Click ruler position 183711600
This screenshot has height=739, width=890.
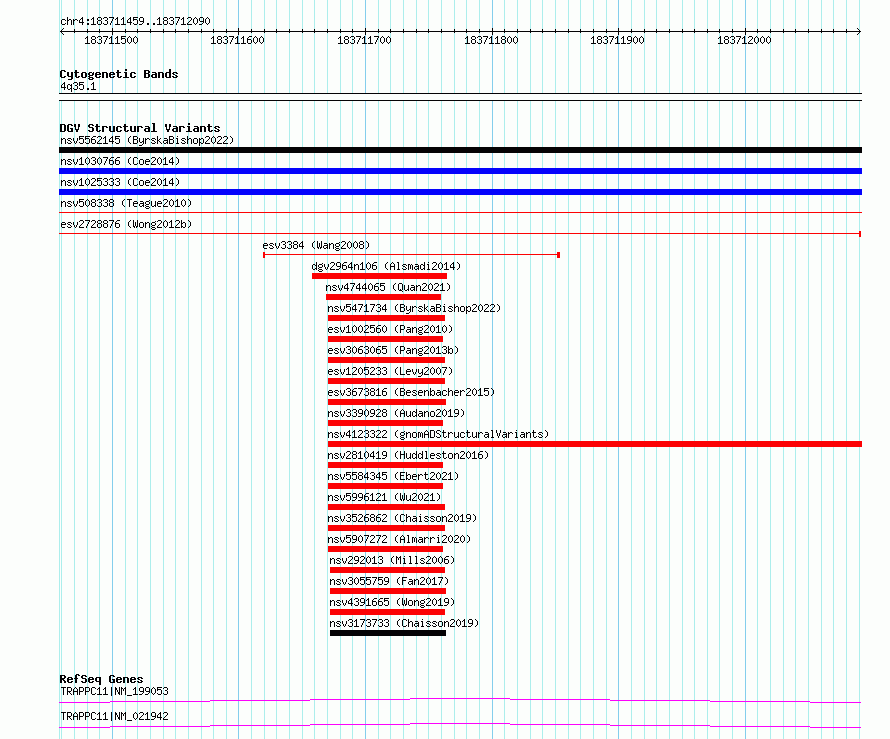pyautogui.click(x=237, y=40)
